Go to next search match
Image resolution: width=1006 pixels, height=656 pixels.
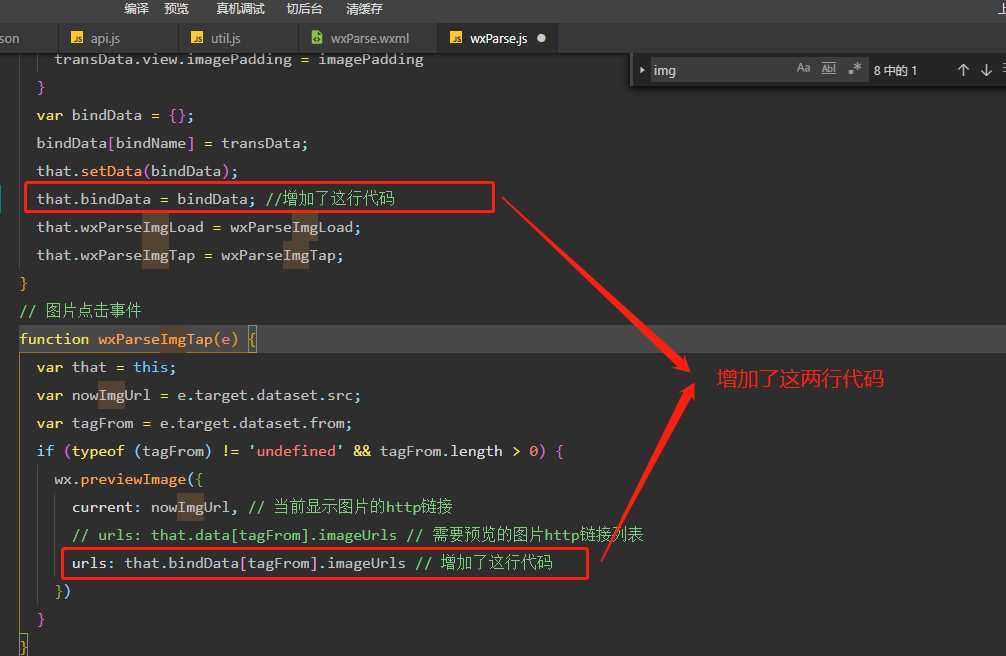point(986,70)
